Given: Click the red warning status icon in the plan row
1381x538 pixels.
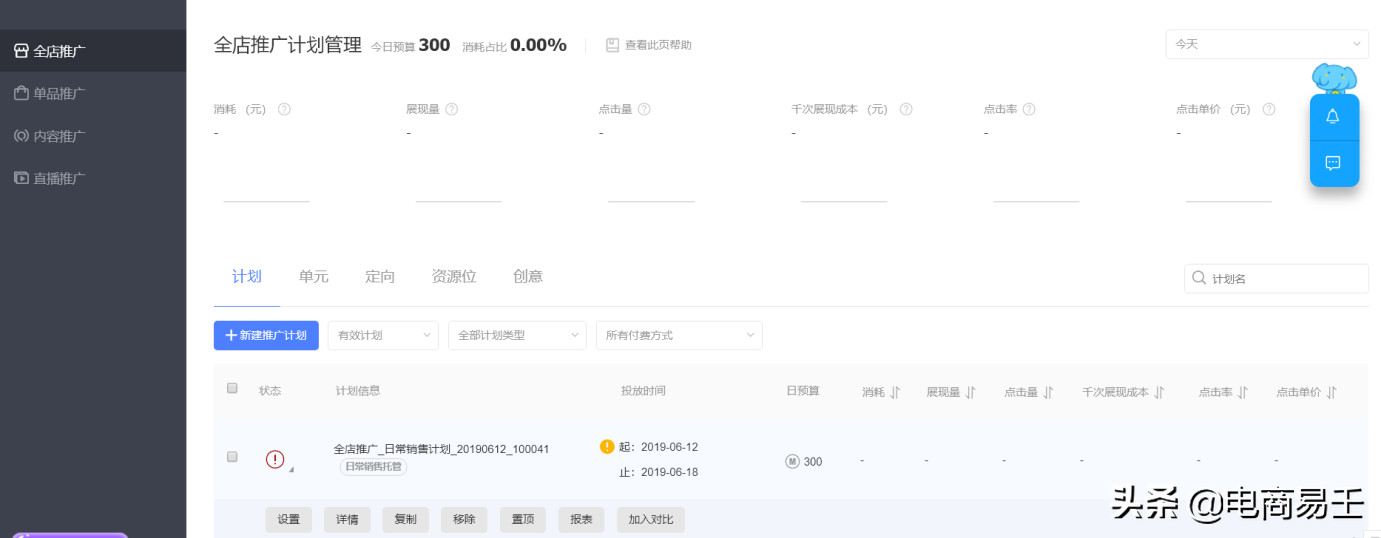Looking at the screenshot, I should coord(275,459).
